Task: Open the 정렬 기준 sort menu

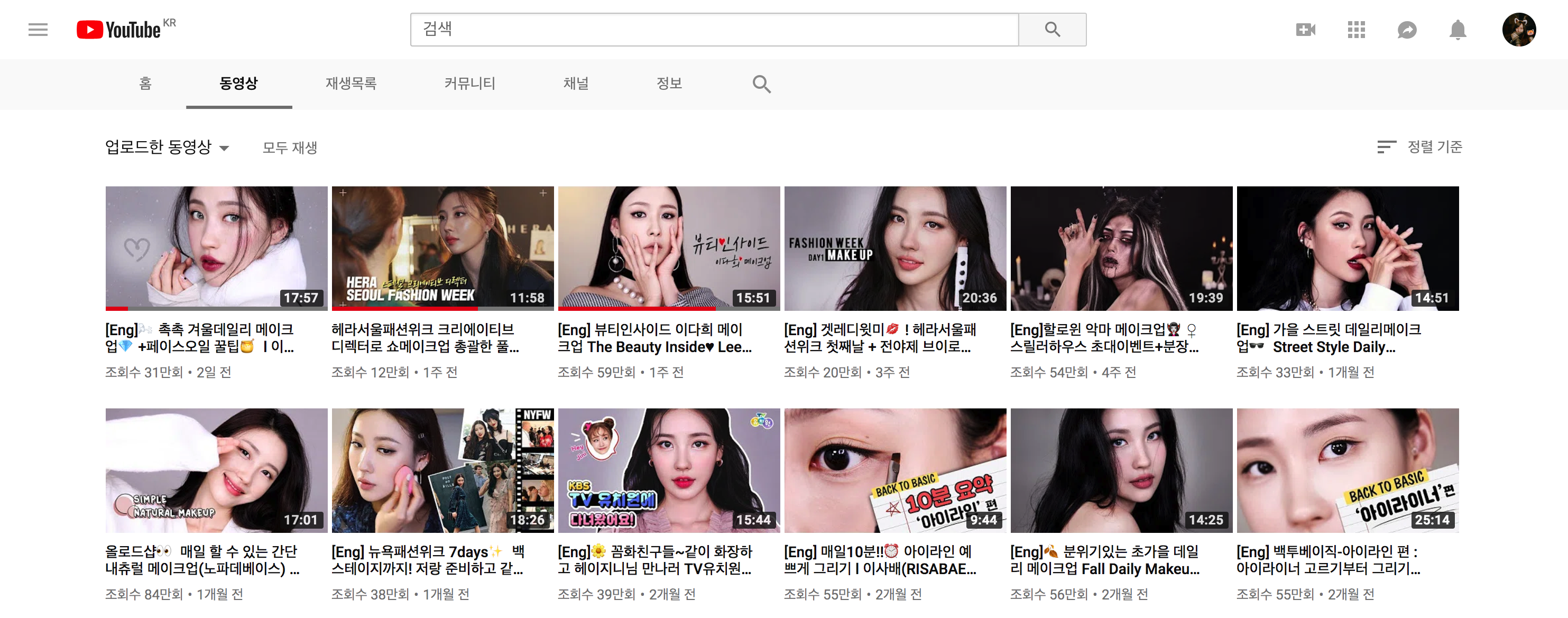Action: [1419, 147]
